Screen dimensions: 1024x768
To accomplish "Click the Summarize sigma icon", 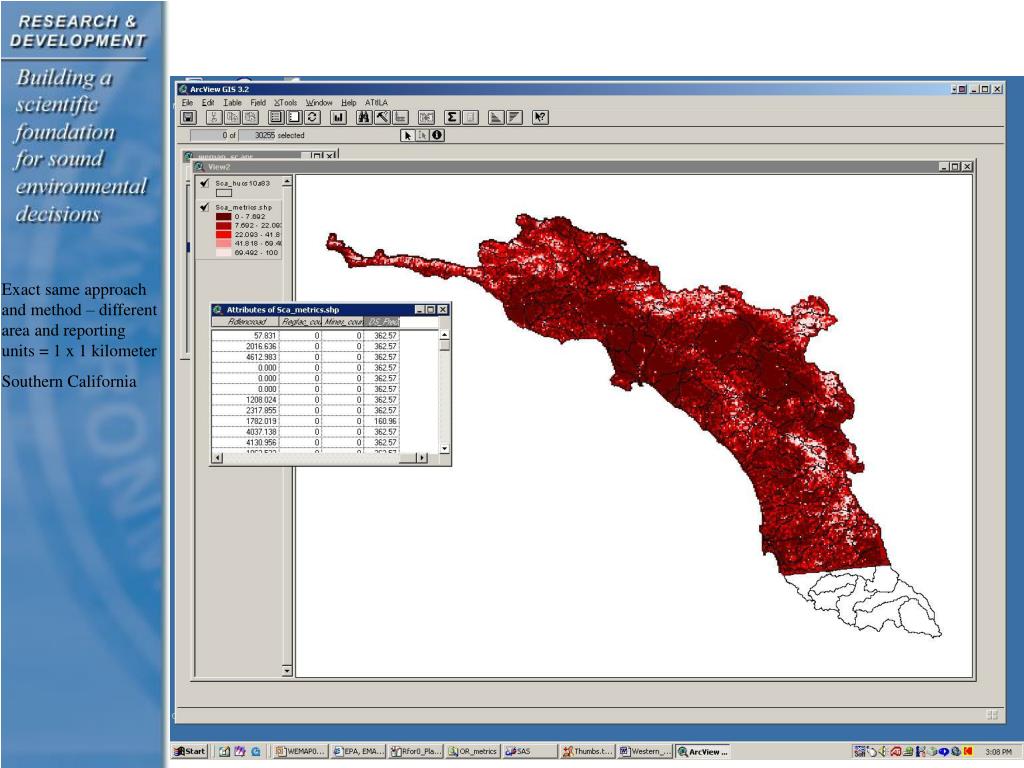I will pos(452,118).
